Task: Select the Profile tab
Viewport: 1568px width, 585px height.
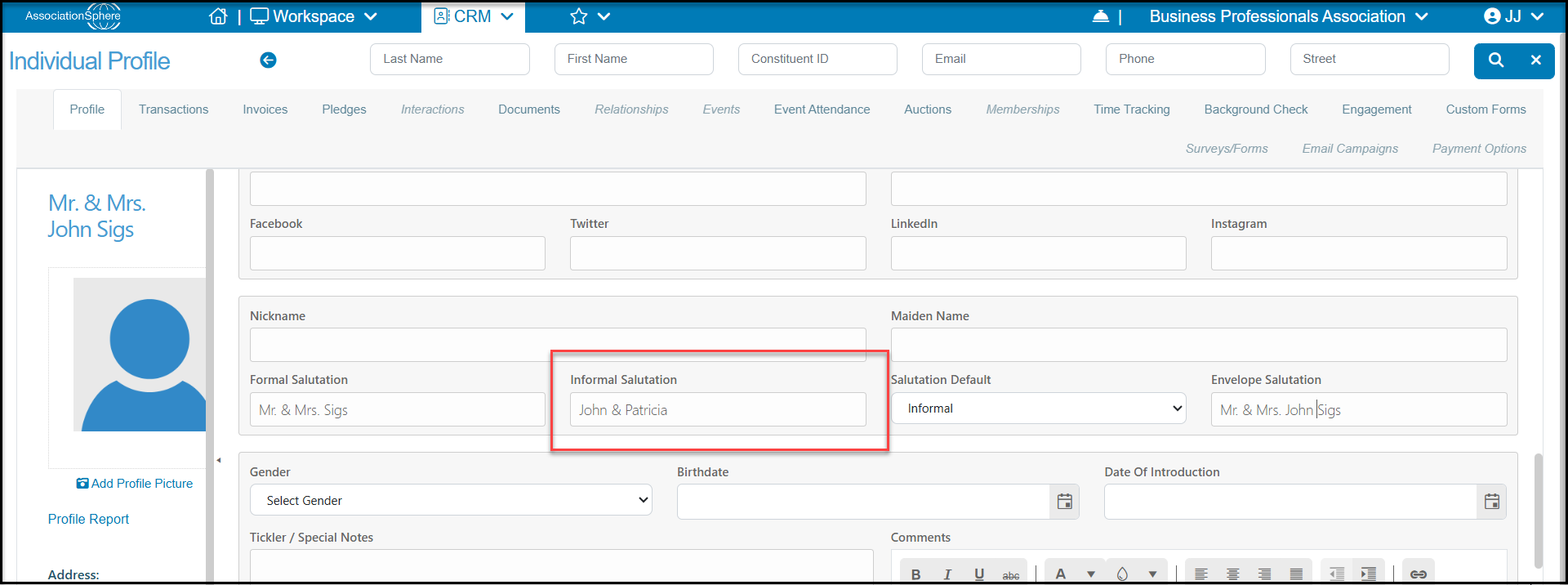Action: 87,109
